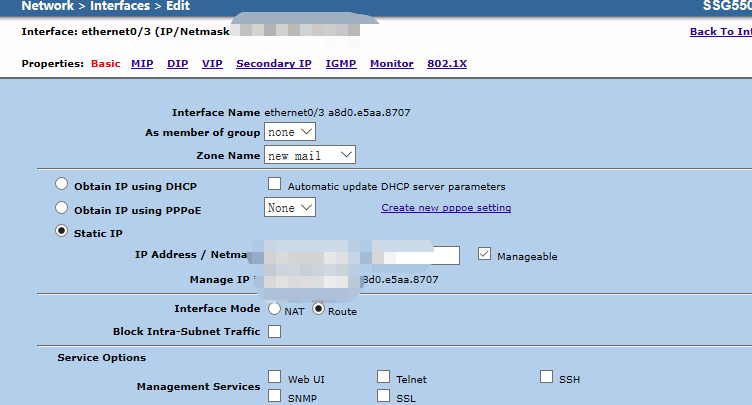Open the MIP properties tab

point(142,64)
